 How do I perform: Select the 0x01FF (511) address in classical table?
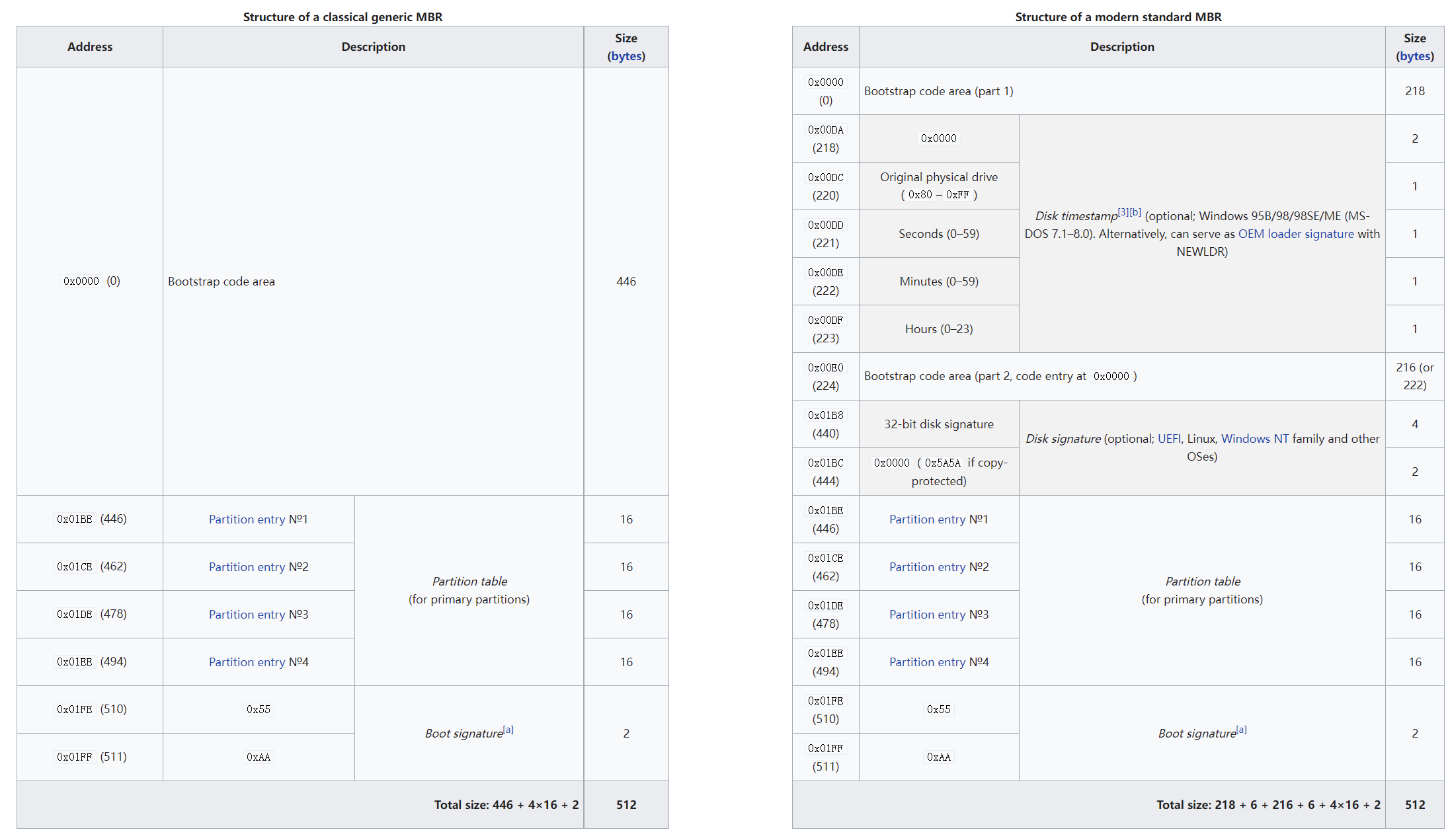[90, 757]
